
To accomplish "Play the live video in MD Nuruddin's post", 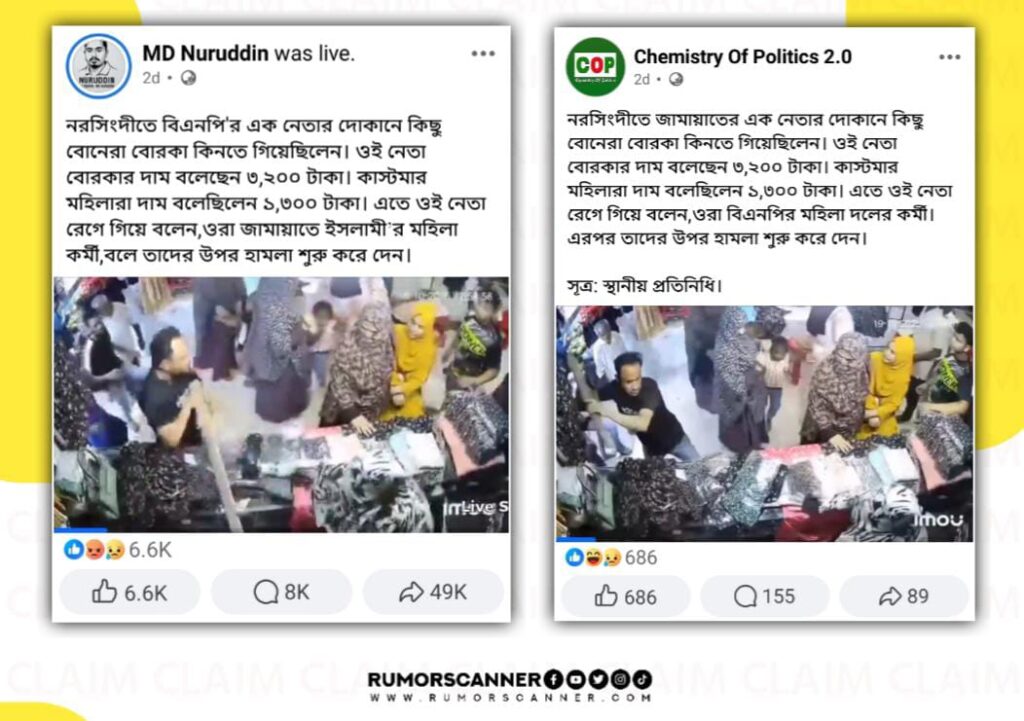I will [x=281, y=404].
